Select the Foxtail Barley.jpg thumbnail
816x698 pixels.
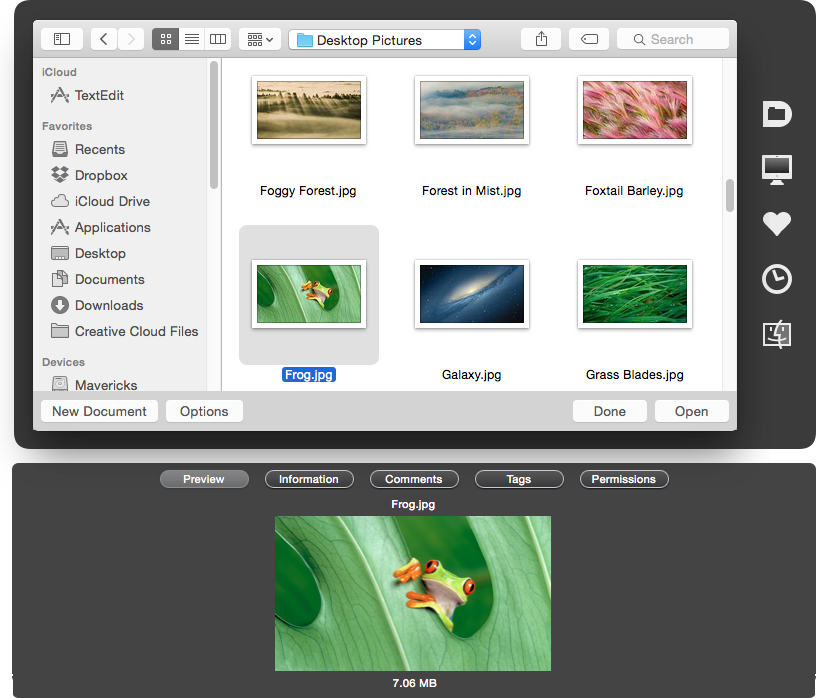pos(634,110)
